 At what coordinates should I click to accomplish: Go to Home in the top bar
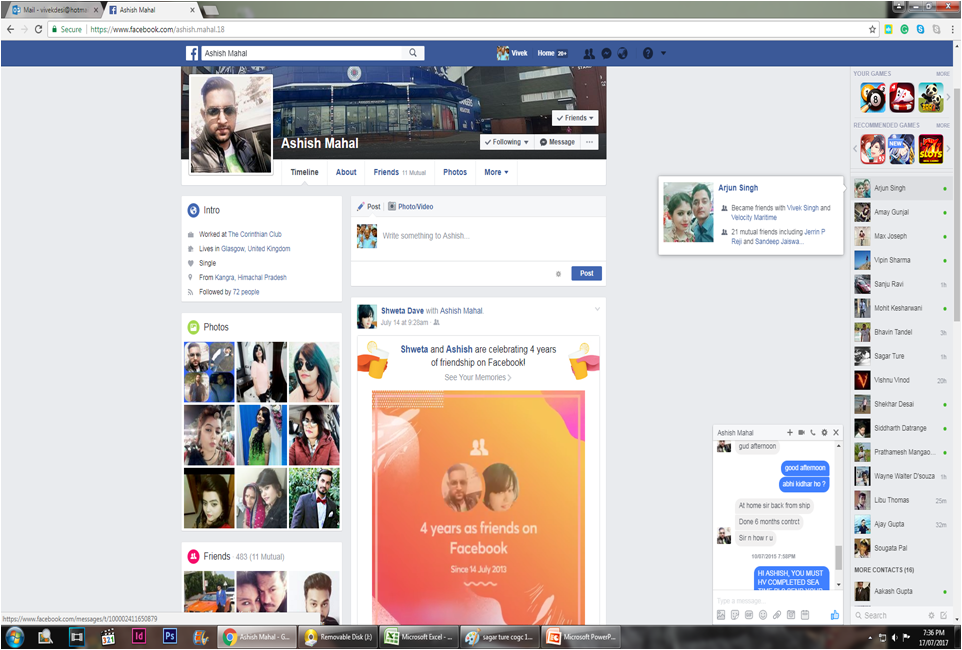[x=546, y=53]
